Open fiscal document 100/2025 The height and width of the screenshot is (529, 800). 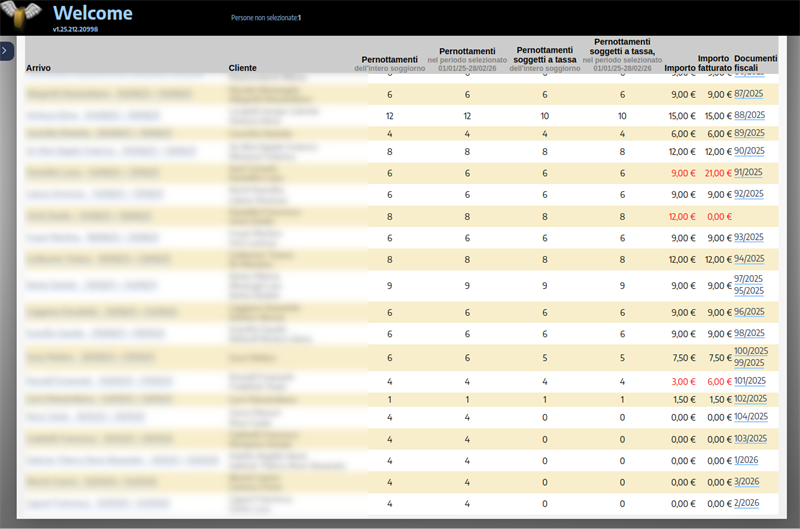coord(751,351)
